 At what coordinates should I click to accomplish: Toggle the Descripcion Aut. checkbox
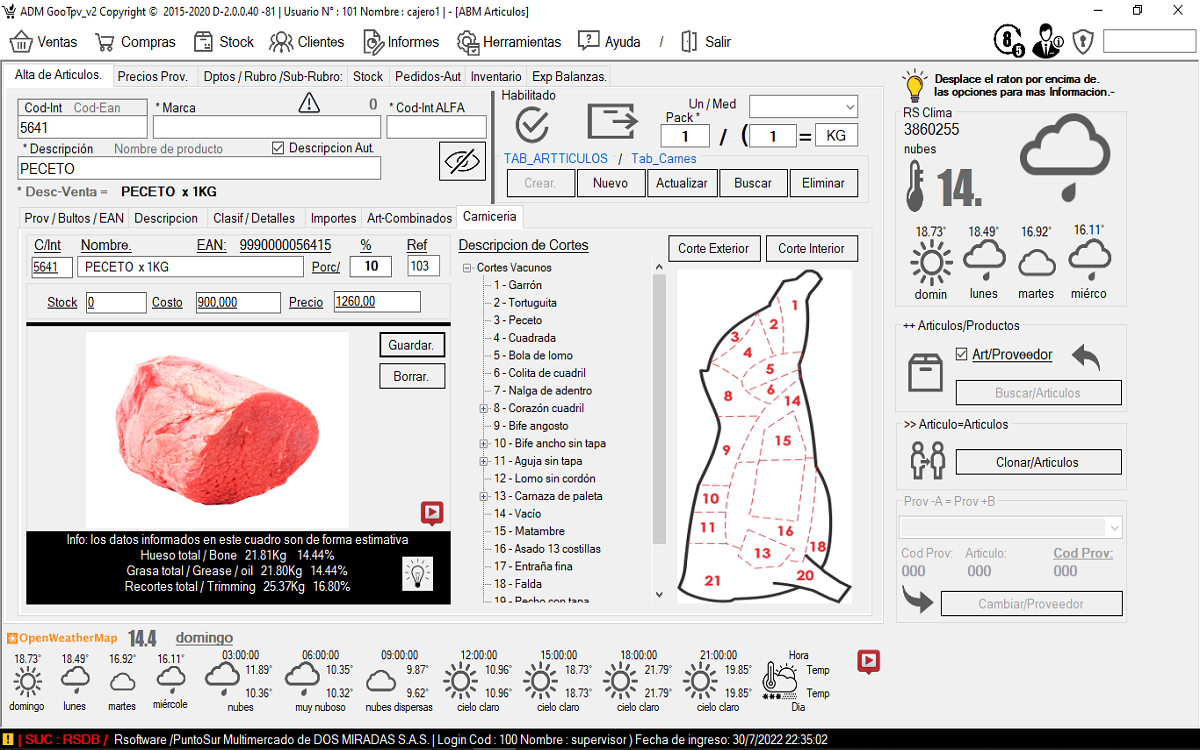pos(278,148)
